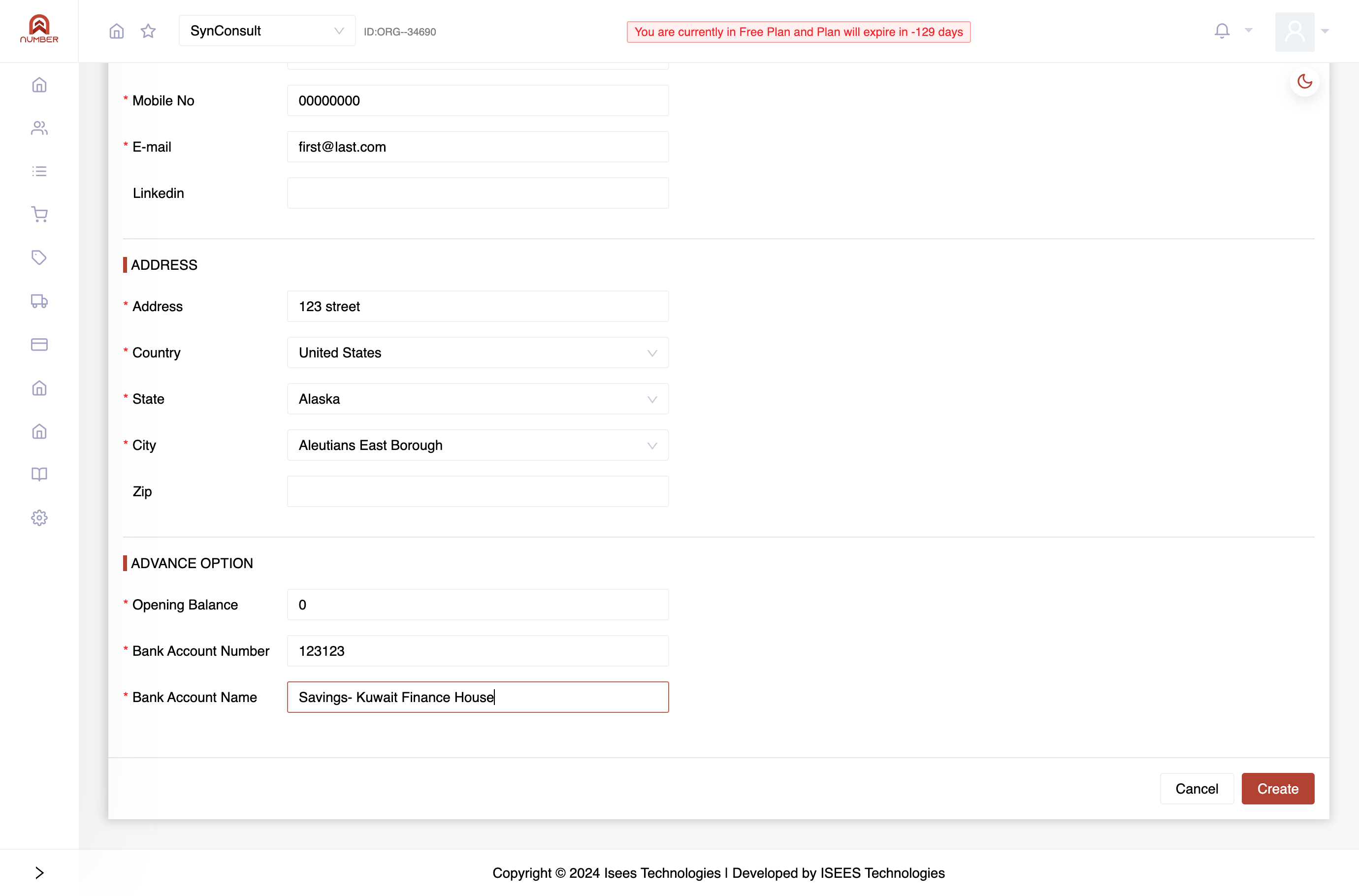
Task: Open the Number logo home
Action: coord(39,29)
